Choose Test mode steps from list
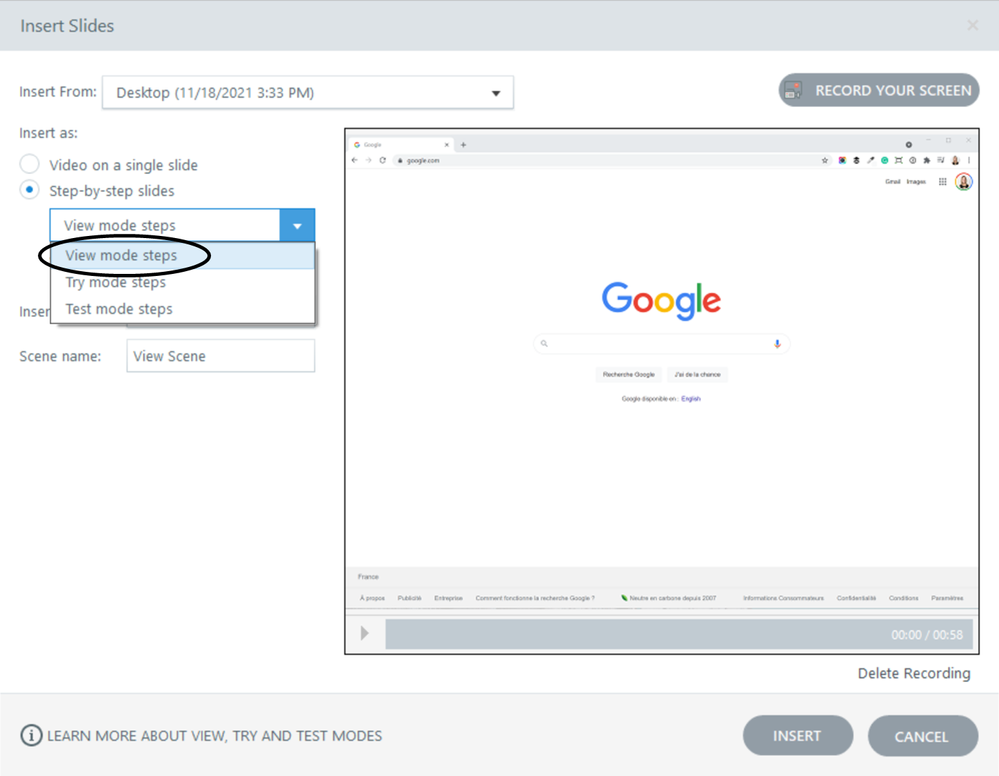 [183, 309]
